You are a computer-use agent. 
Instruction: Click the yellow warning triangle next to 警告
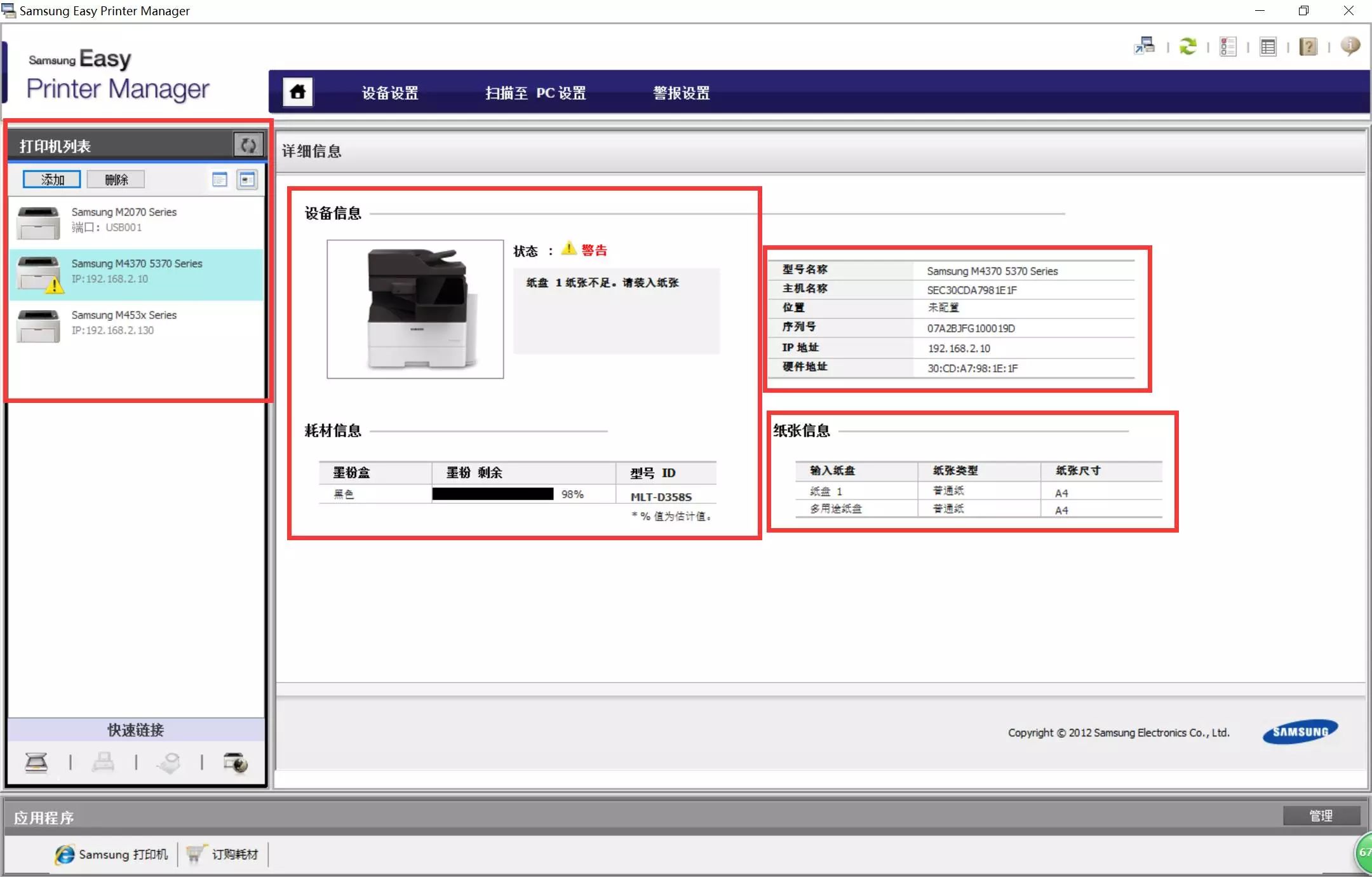pyautogui.click(x=569, y=248)
